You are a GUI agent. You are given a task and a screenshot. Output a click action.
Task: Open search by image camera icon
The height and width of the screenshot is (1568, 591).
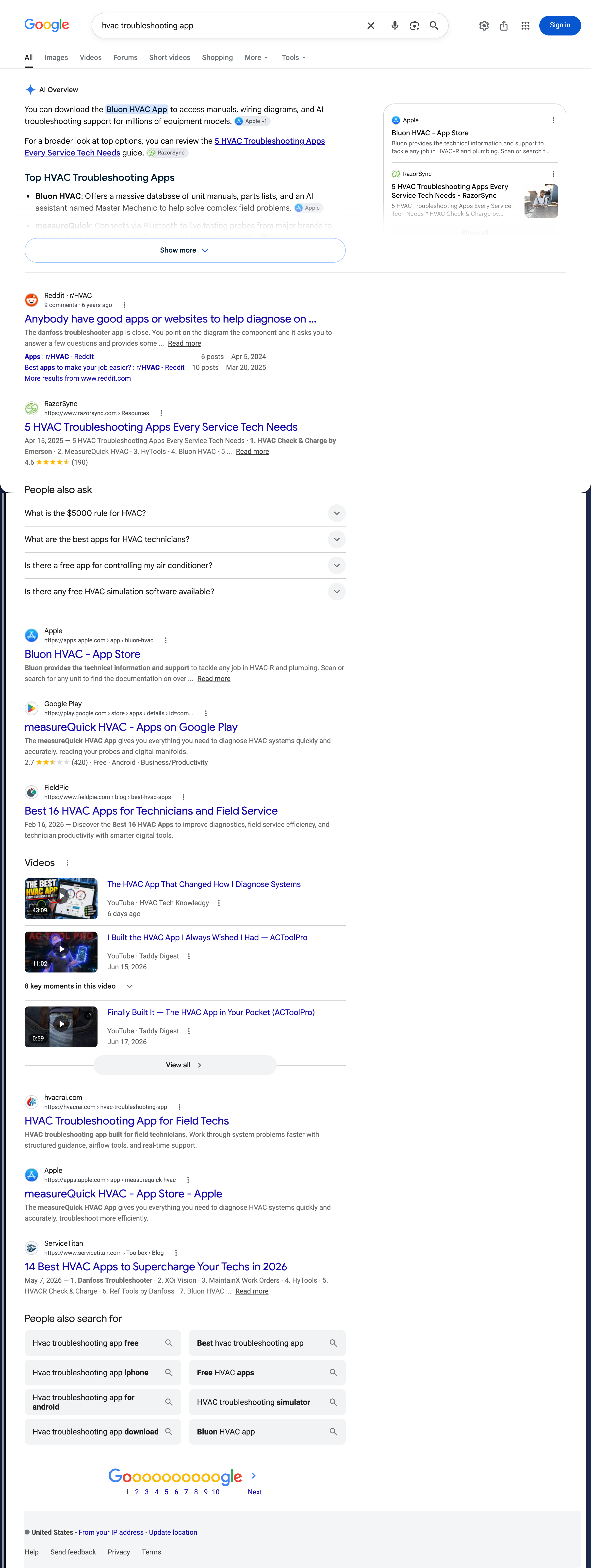[x=414, y=26]
